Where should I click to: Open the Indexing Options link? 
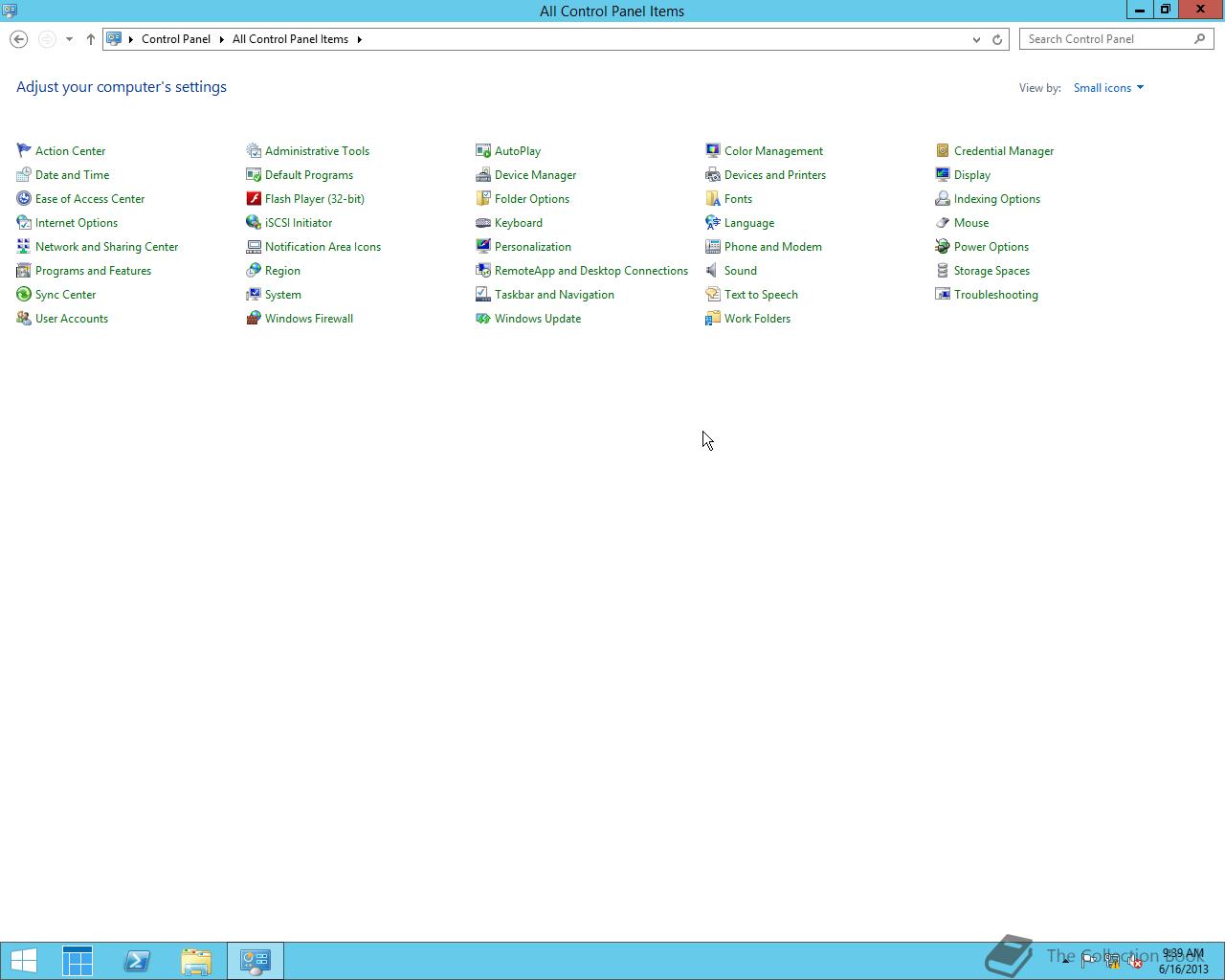tap(997, 198)
